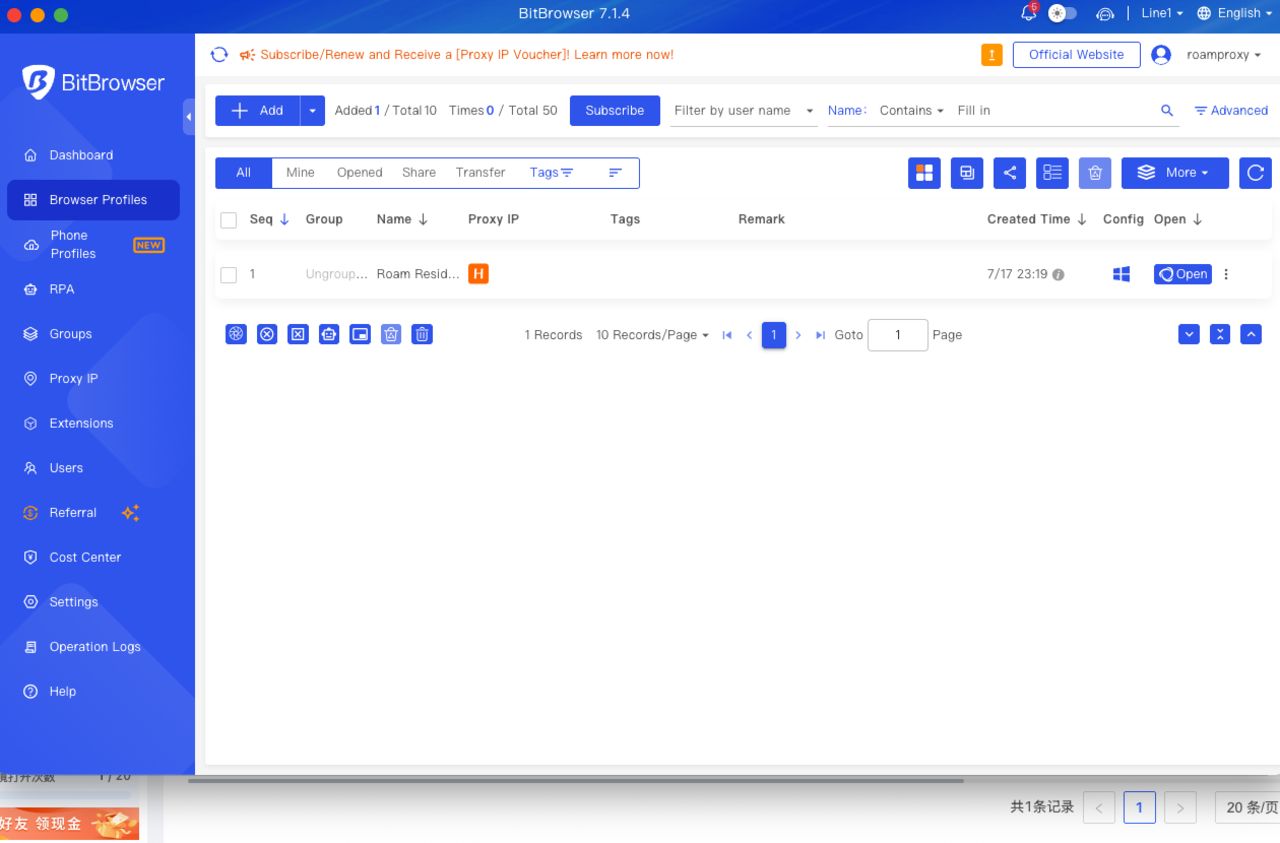Open the Line1 dropdown

1162,13
